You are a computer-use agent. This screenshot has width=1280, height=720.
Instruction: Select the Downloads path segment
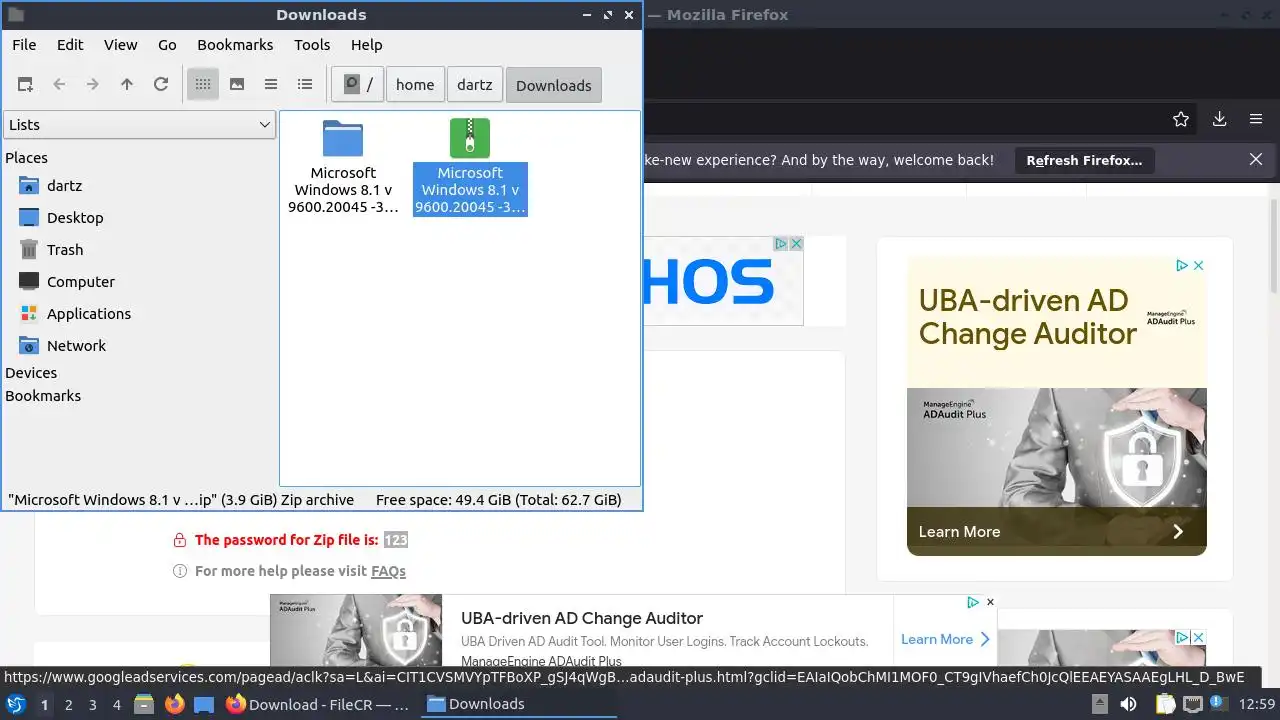pyautogui.click(x=554, y=85)
